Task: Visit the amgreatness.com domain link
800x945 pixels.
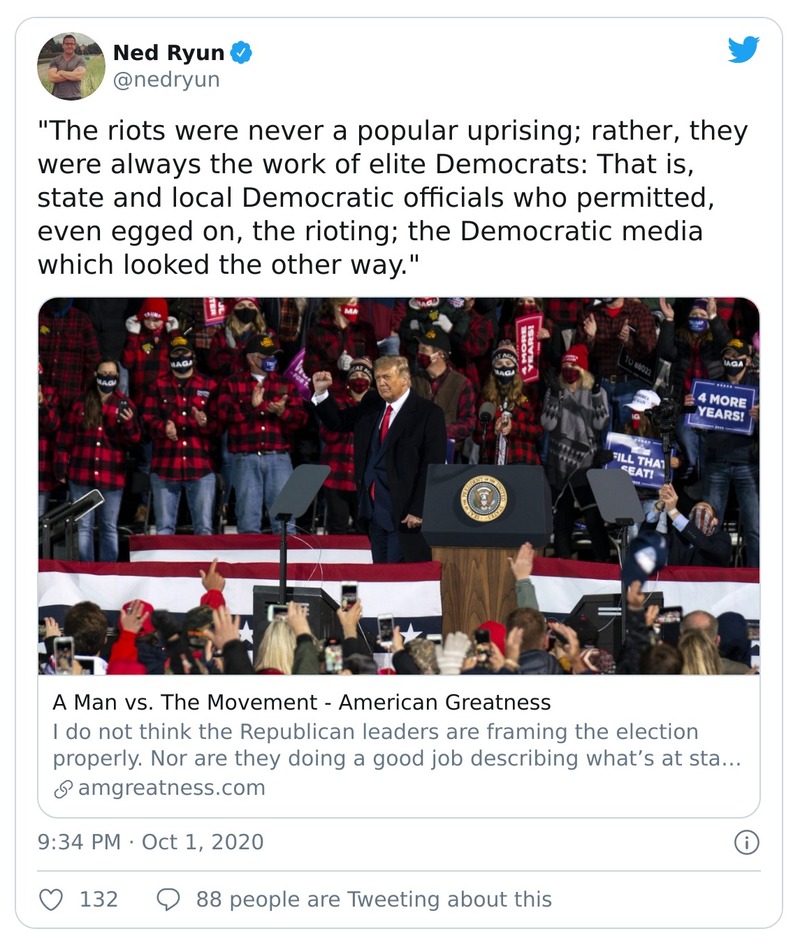Action: tap(171, 788)
